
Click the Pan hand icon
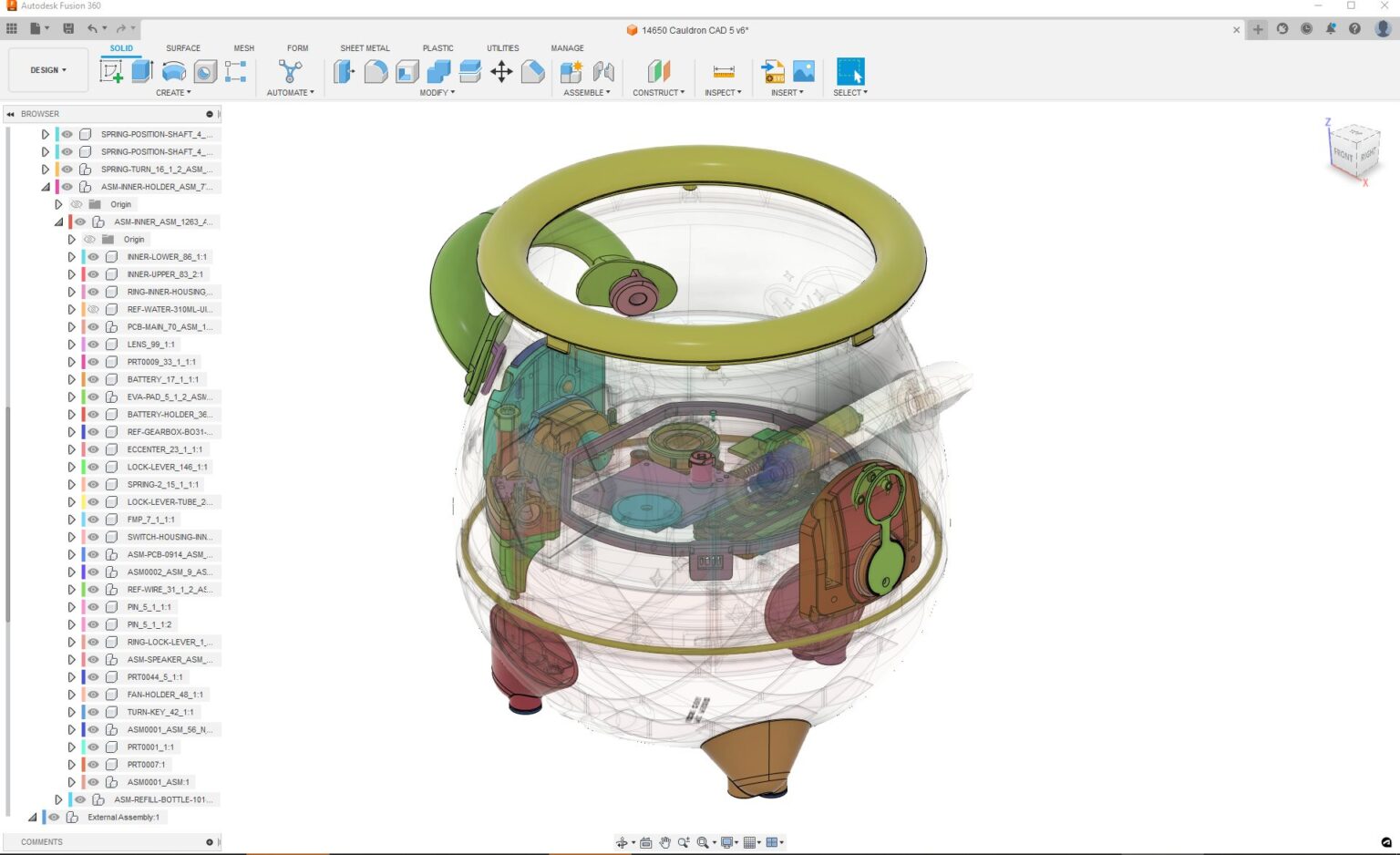tap(665, 842)
